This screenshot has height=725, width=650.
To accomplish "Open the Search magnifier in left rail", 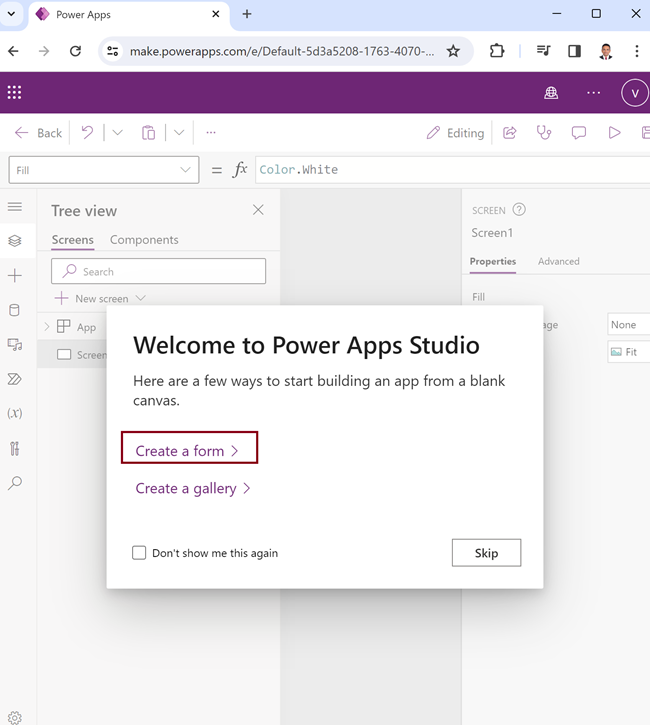I will (14, 483).
